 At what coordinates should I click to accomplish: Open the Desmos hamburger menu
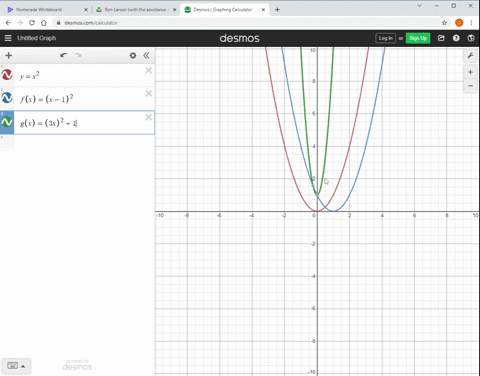tap(8, 38)
